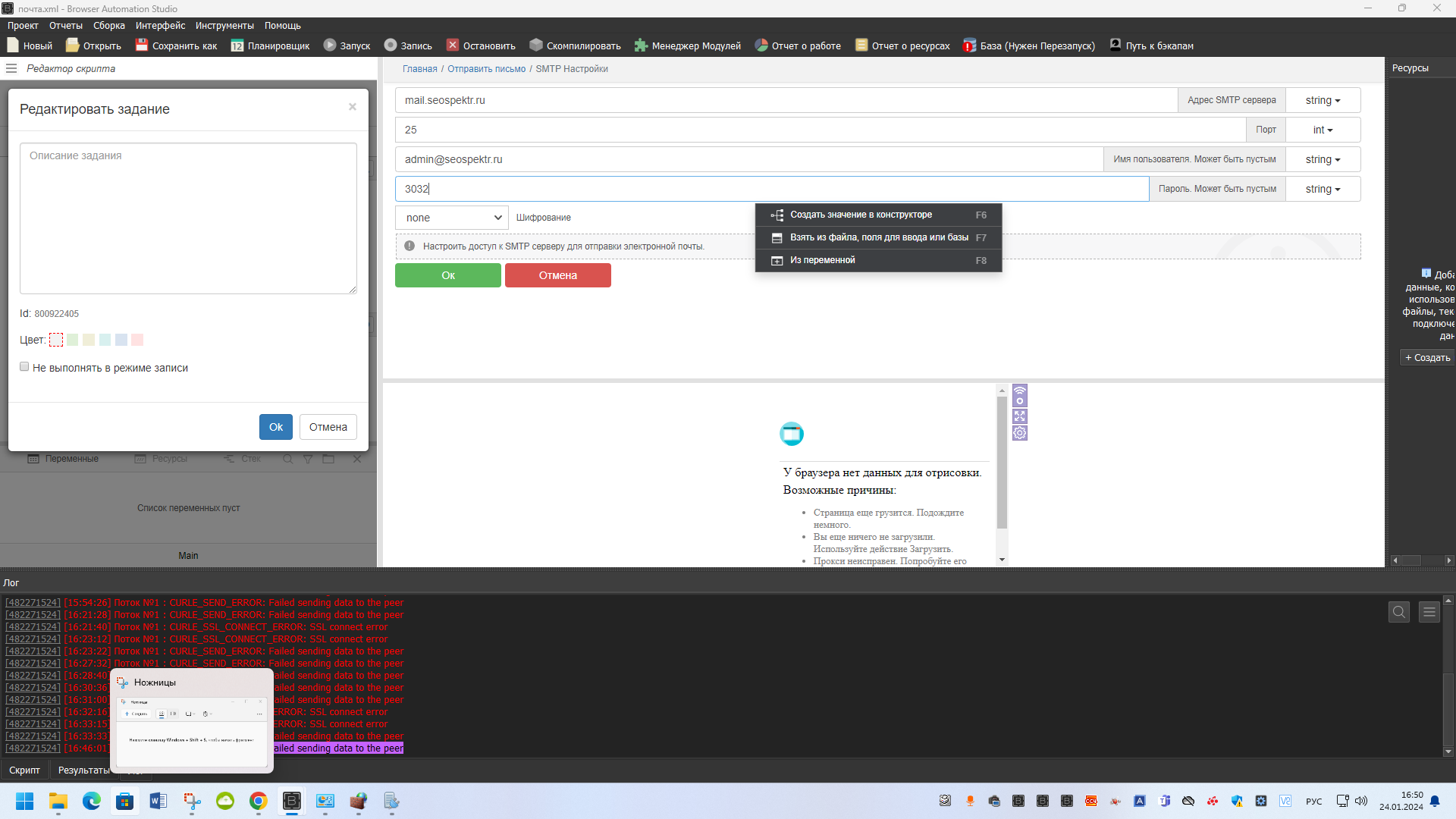Click the Скомпилировать compile icon
Image resolution: width=1456 pixels, height=819 pixels.
(536, 45)
